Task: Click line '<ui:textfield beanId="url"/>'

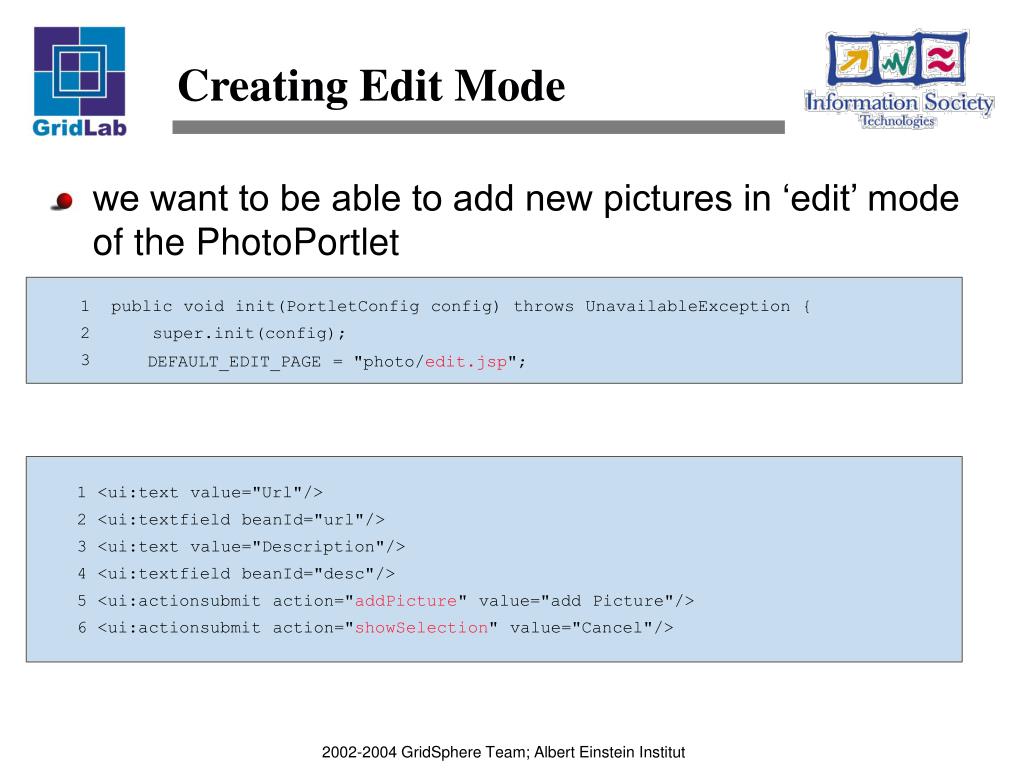Action: click(241, 520)
